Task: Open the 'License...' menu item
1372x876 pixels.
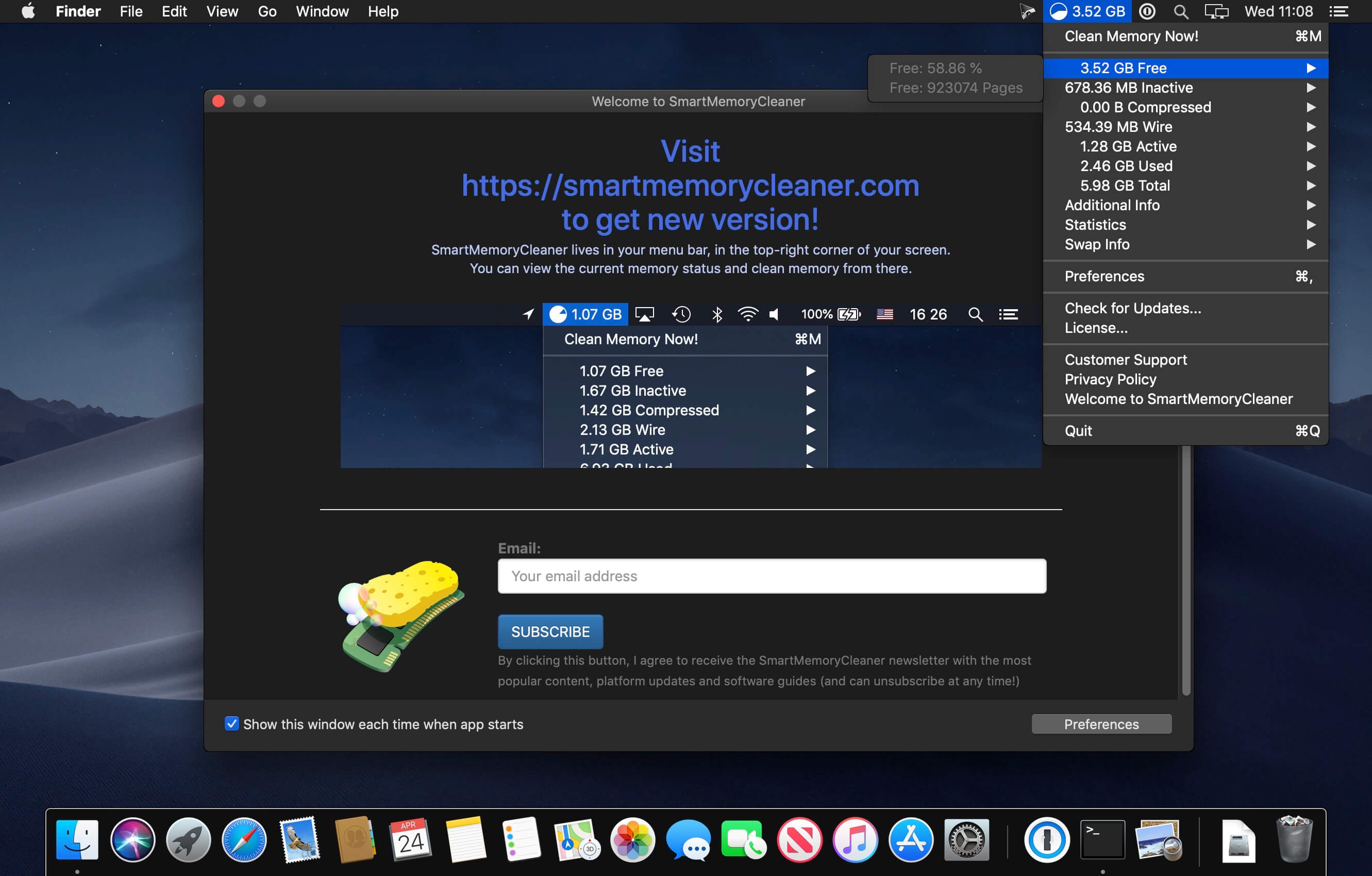Action: coord(1186,328)
